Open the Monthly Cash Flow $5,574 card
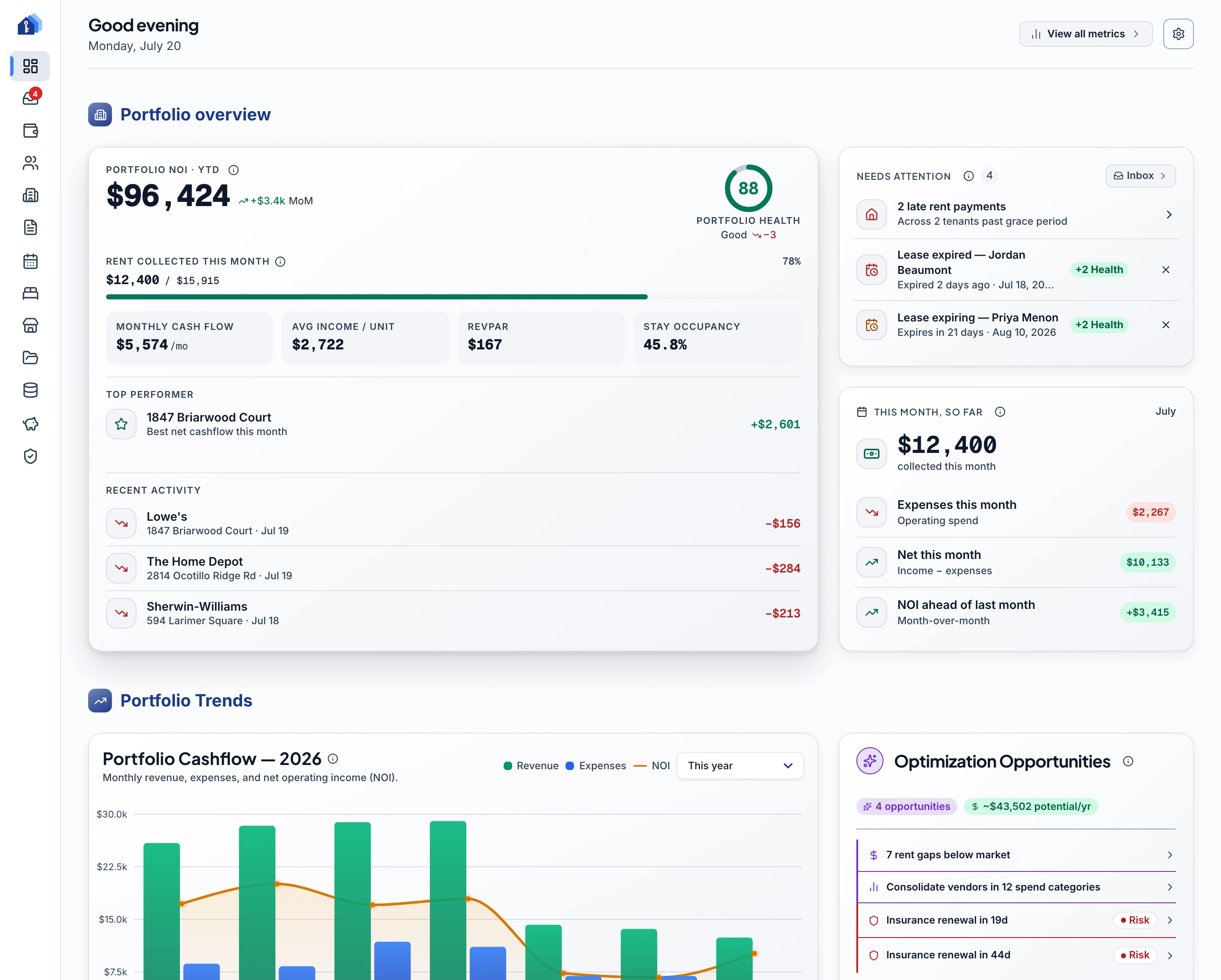 click(189, 338)
